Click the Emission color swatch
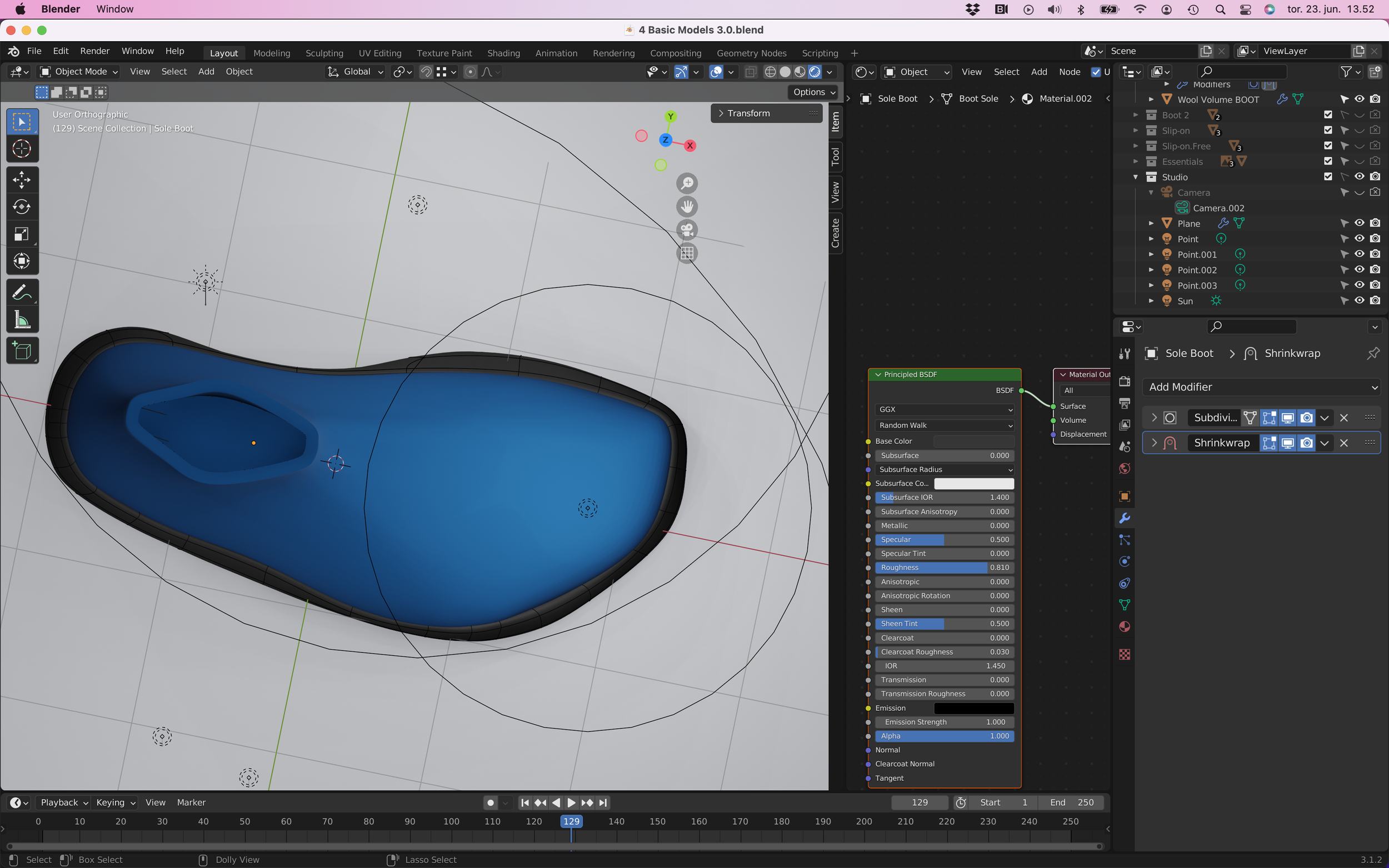The width and height of the screenshot is (1389, 868). [974, 708]
